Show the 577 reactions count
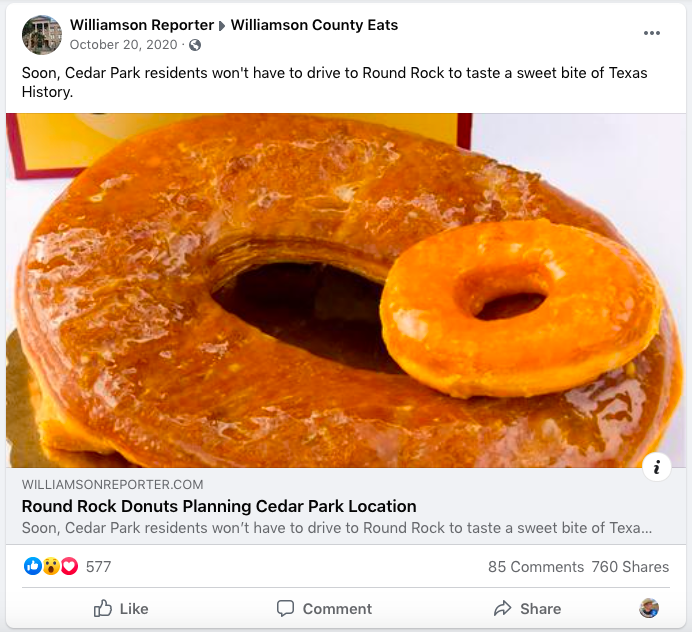The width and height of the screenshot is (692, 632). click(98, 567)
